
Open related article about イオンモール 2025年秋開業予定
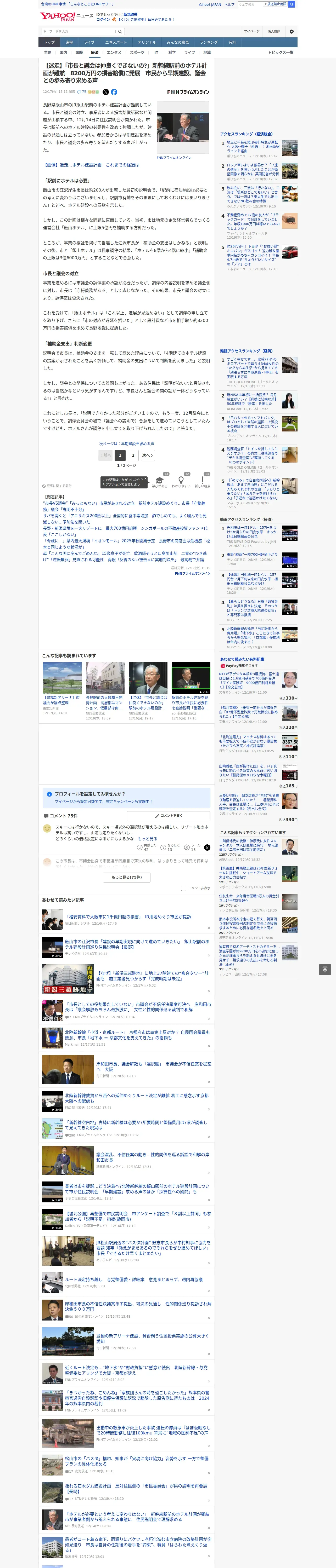point(126,544)
